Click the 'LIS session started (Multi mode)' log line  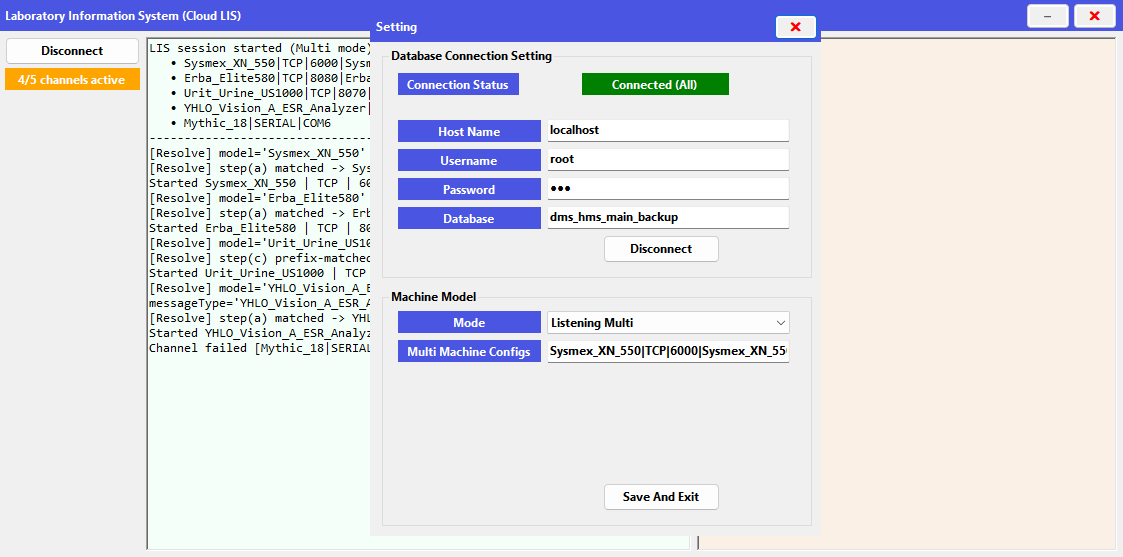coord(259,49)
